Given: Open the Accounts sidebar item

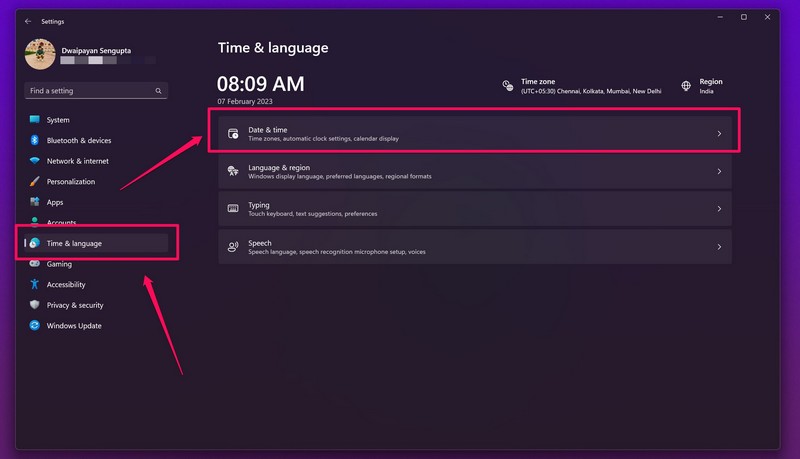Looking at the screenshot, I should point(61,222).
